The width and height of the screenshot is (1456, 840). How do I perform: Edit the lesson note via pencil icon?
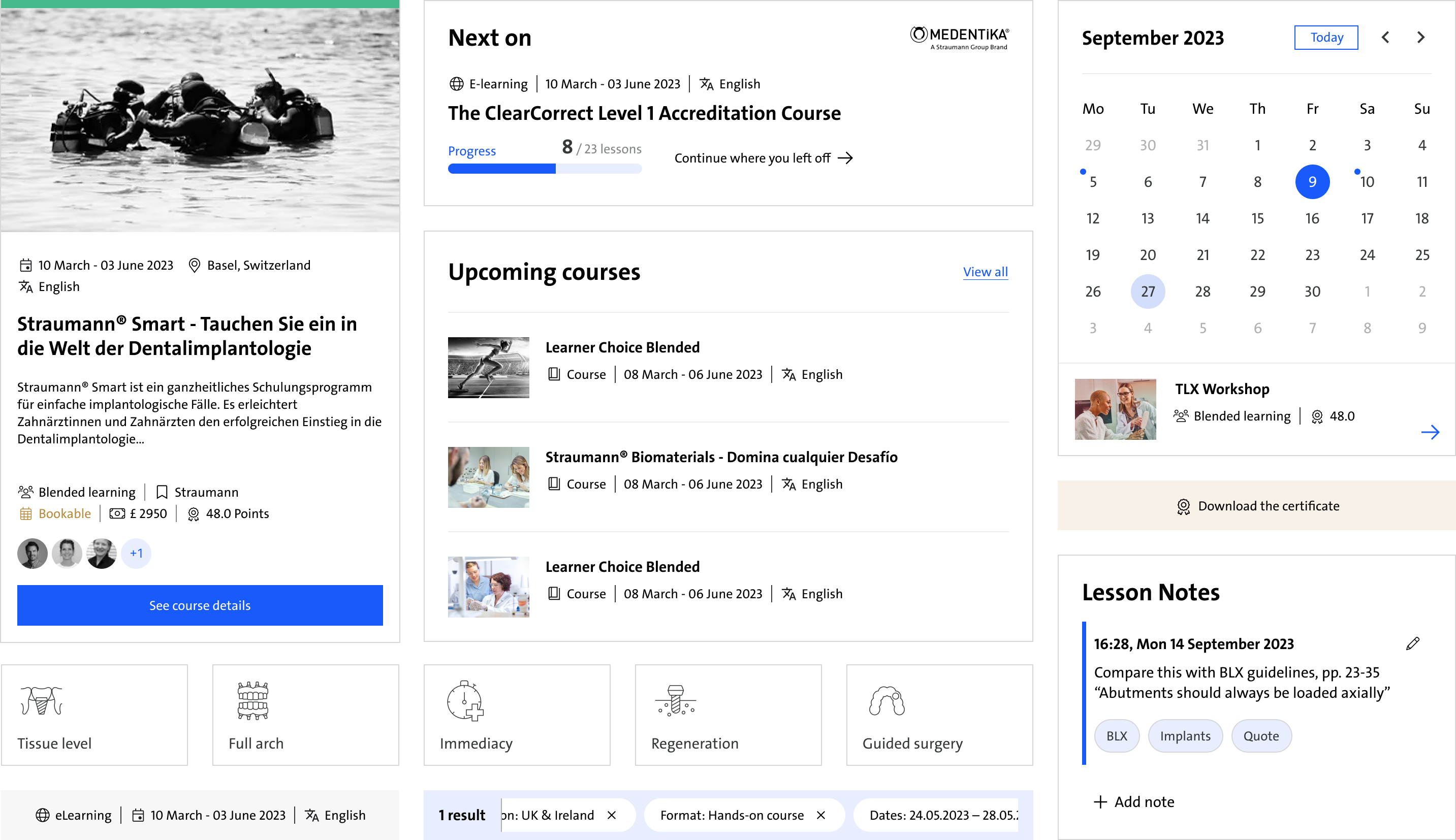(x=1412, y=643)
